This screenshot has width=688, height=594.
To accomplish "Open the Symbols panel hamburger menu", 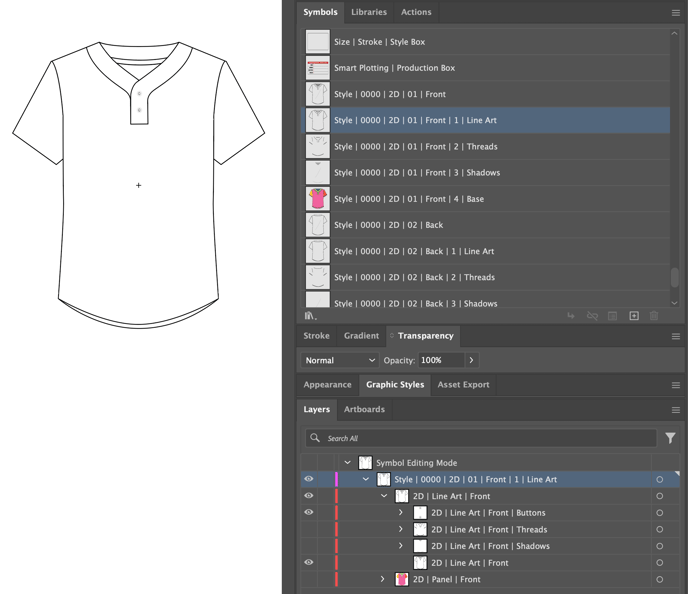I will coord(676,13).
